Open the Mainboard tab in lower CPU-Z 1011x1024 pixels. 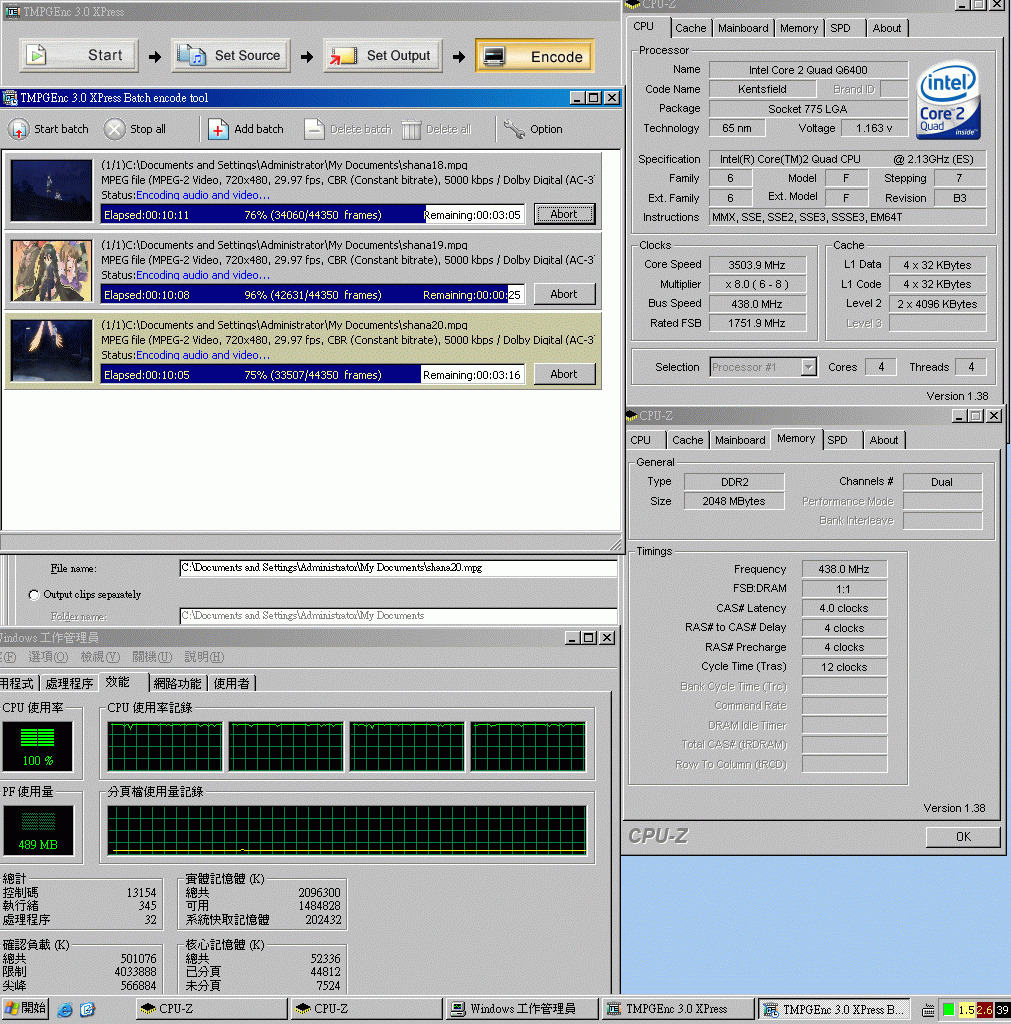click(740, 440)
